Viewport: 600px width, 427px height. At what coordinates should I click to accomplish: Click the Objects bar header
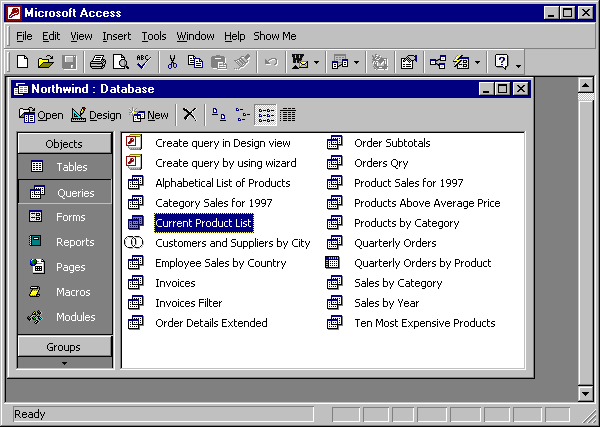pyautogui.click(x=64, y=143)
